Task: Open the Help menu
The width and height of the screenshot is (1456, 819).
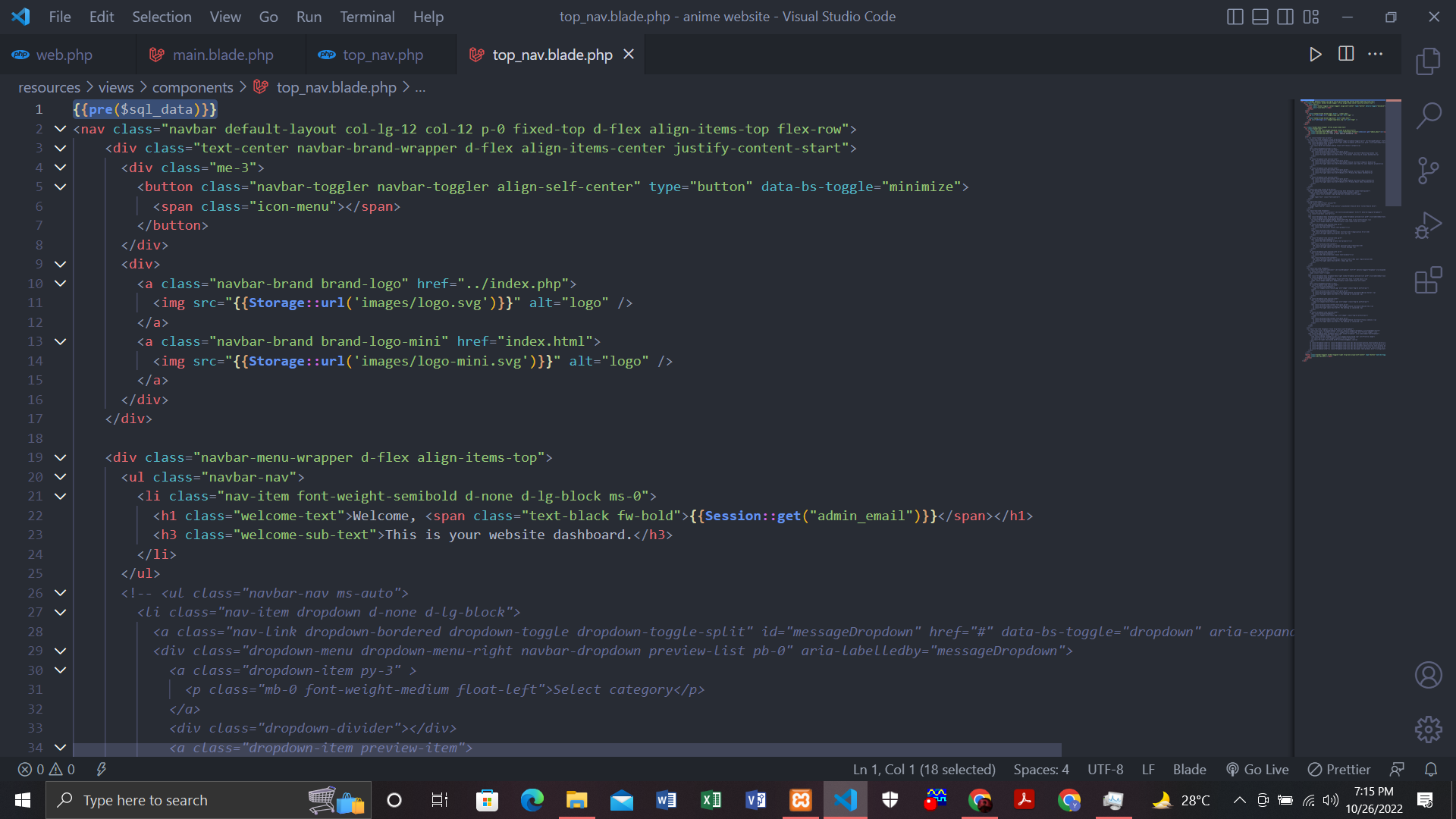Action: click(428, 17)
